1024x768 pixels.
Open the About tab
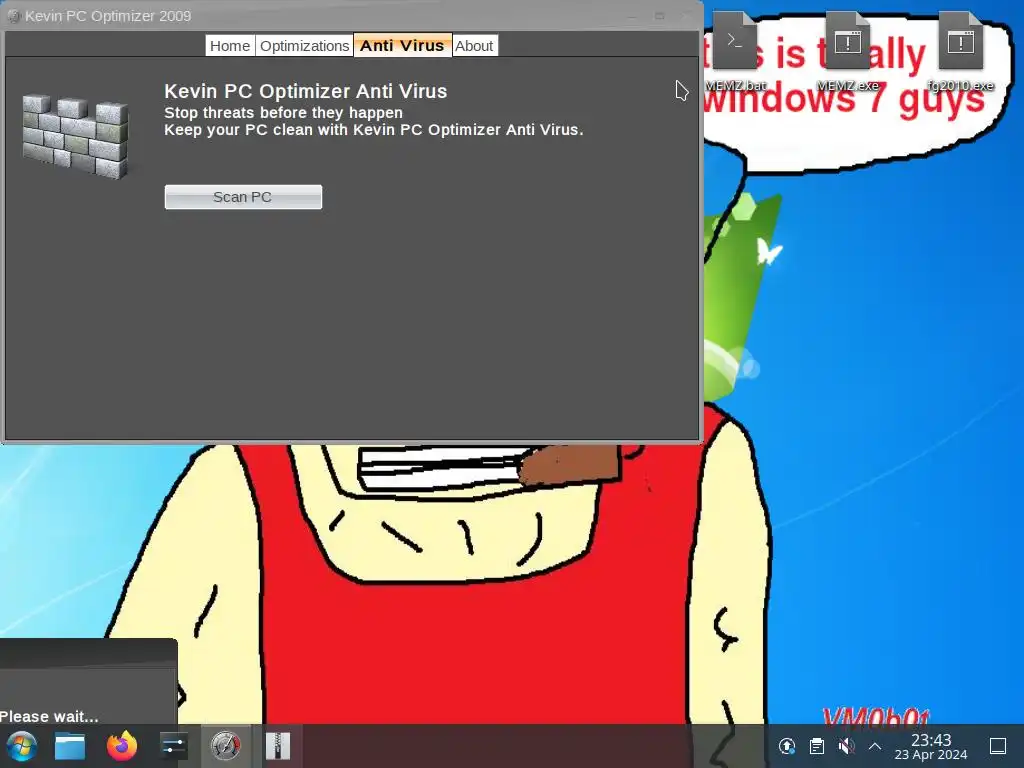(474, 46)
